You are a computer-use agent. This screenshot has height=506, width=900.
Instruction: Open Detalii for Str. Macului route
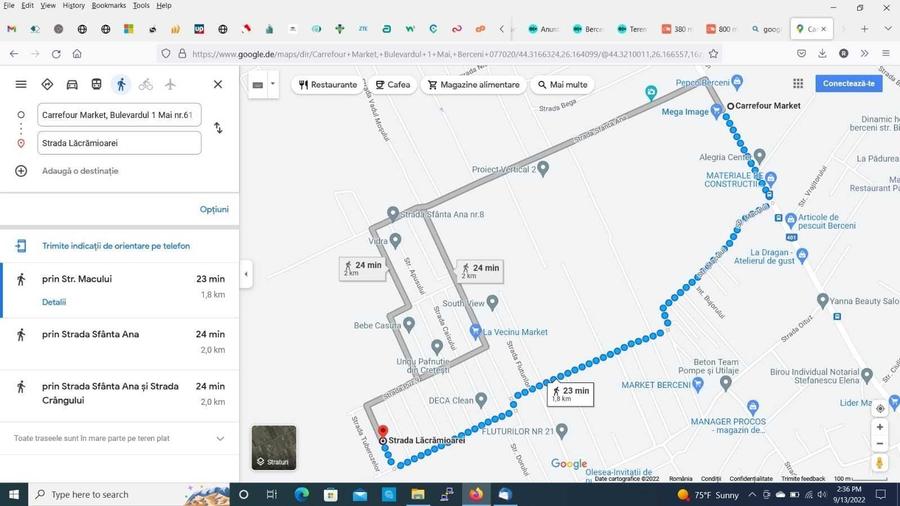pyautogui.click(x=54, y=302)
